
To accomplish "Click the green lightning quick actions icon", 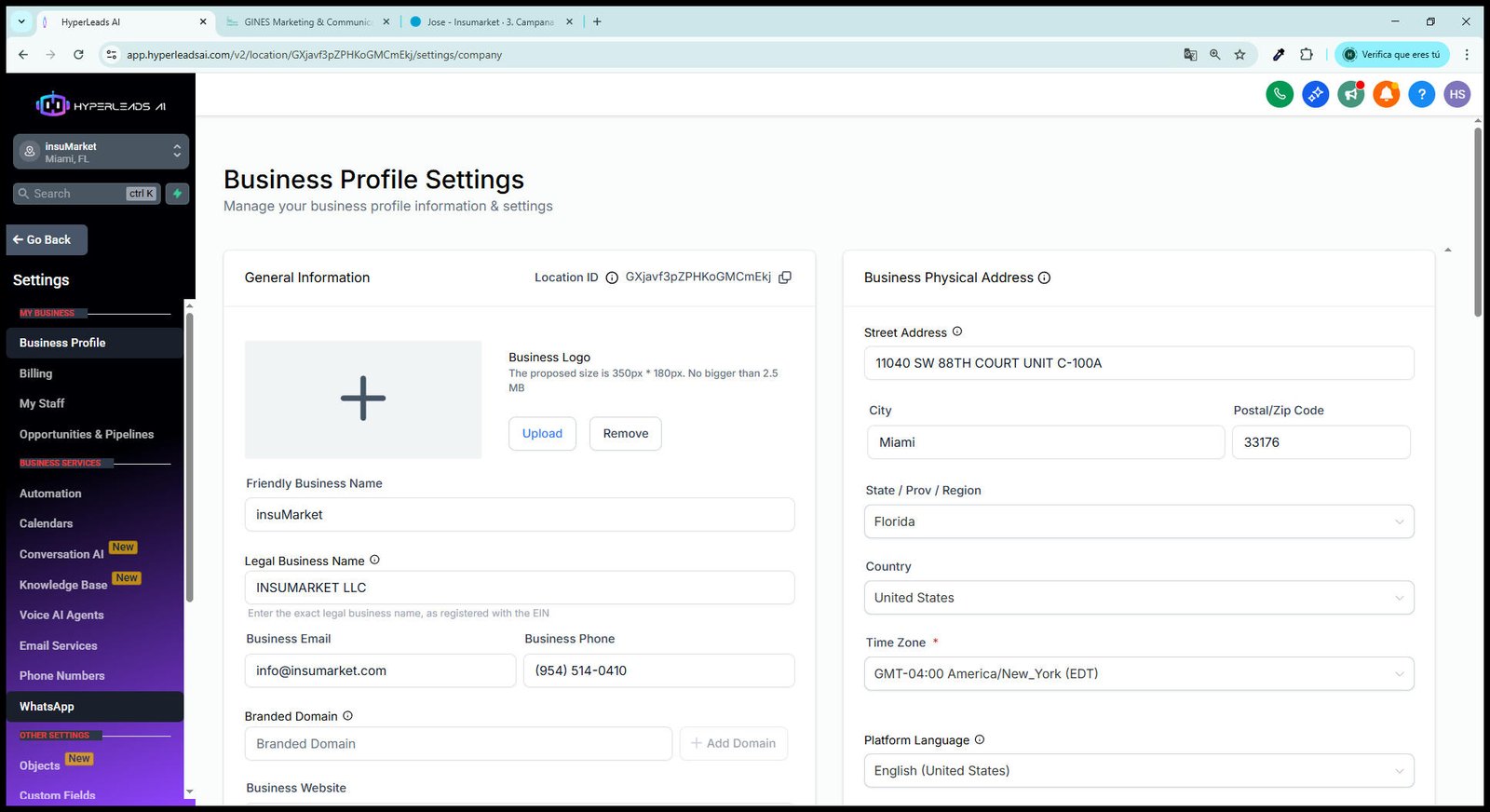I will coord(177,194).
